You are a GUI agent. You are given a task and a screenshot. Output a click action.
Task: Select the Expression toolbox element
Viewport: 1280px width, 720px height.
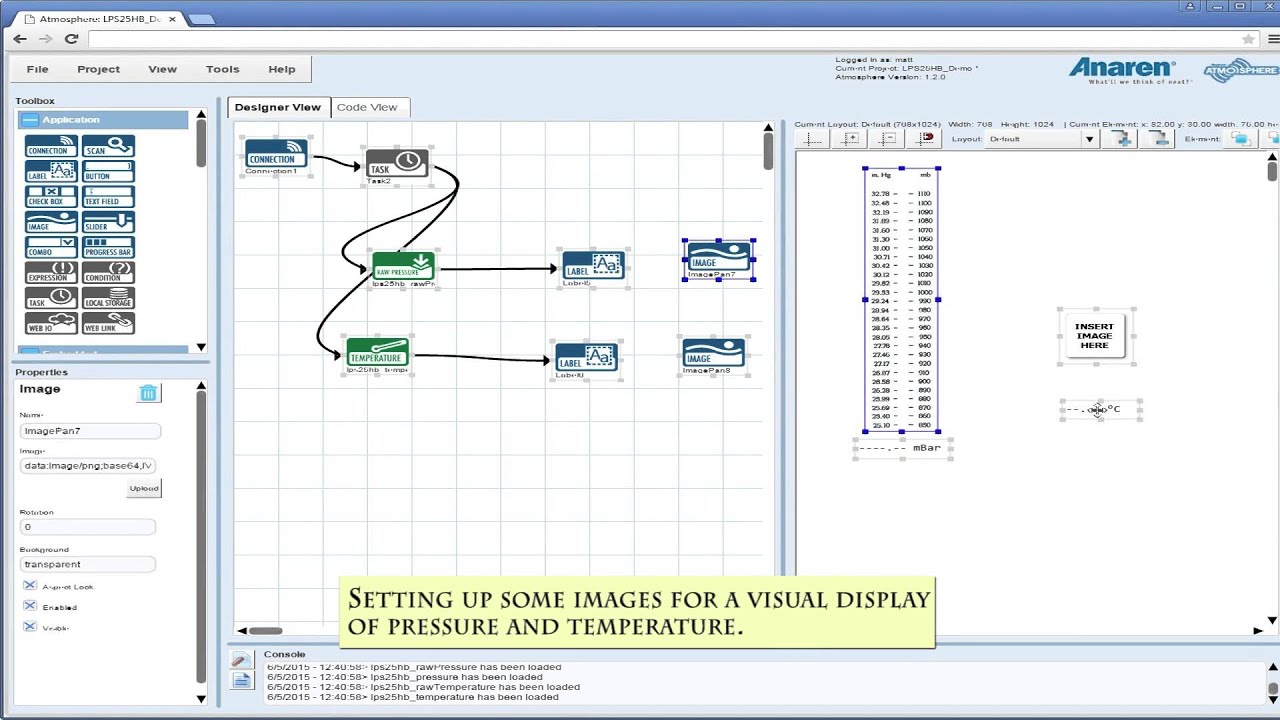(51, 273)
